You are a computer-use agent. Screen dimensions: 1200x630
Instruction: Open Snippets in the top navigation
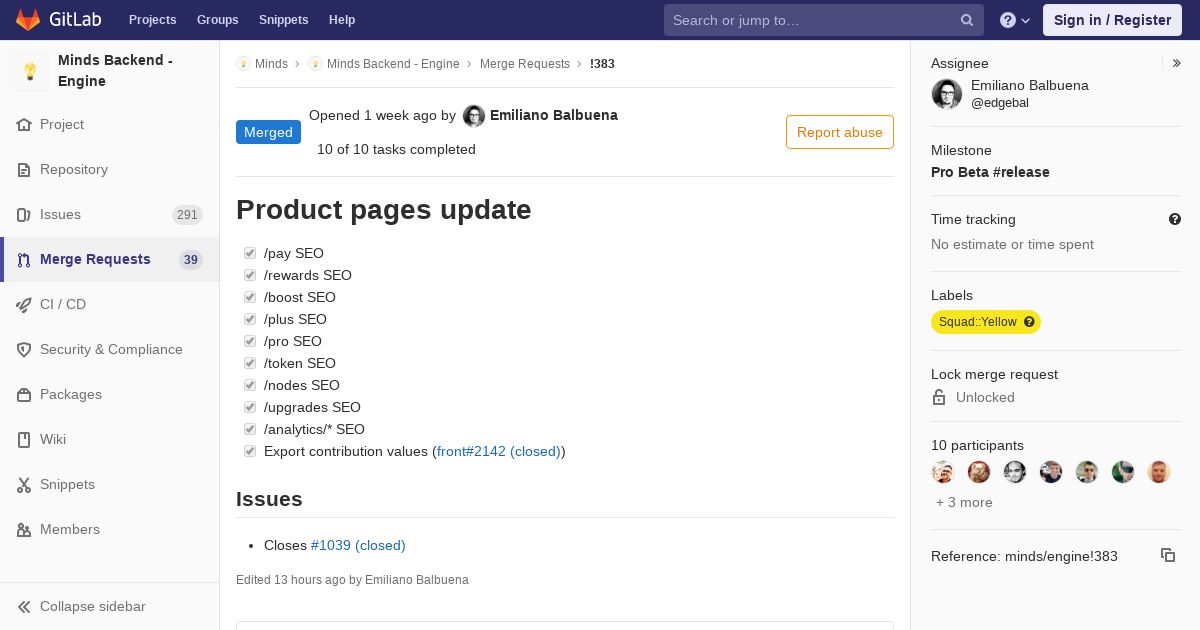pyautogui.click(x=284, y=20)
